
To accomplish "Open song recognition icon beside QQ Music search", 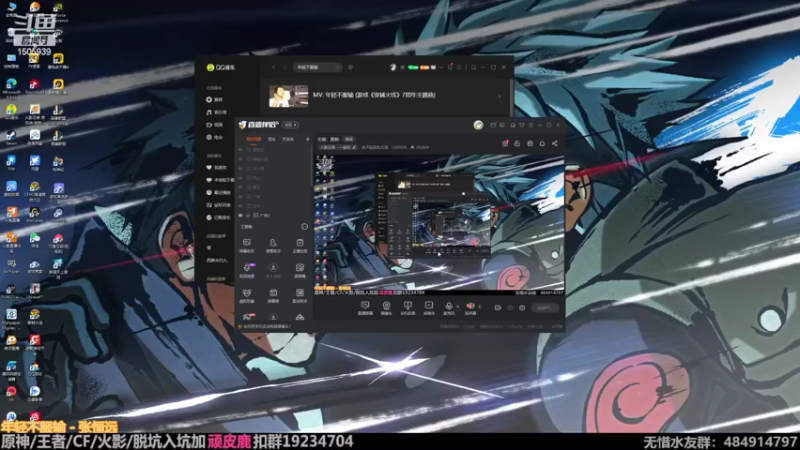I will pyautogui.click(x=351, y=67).
